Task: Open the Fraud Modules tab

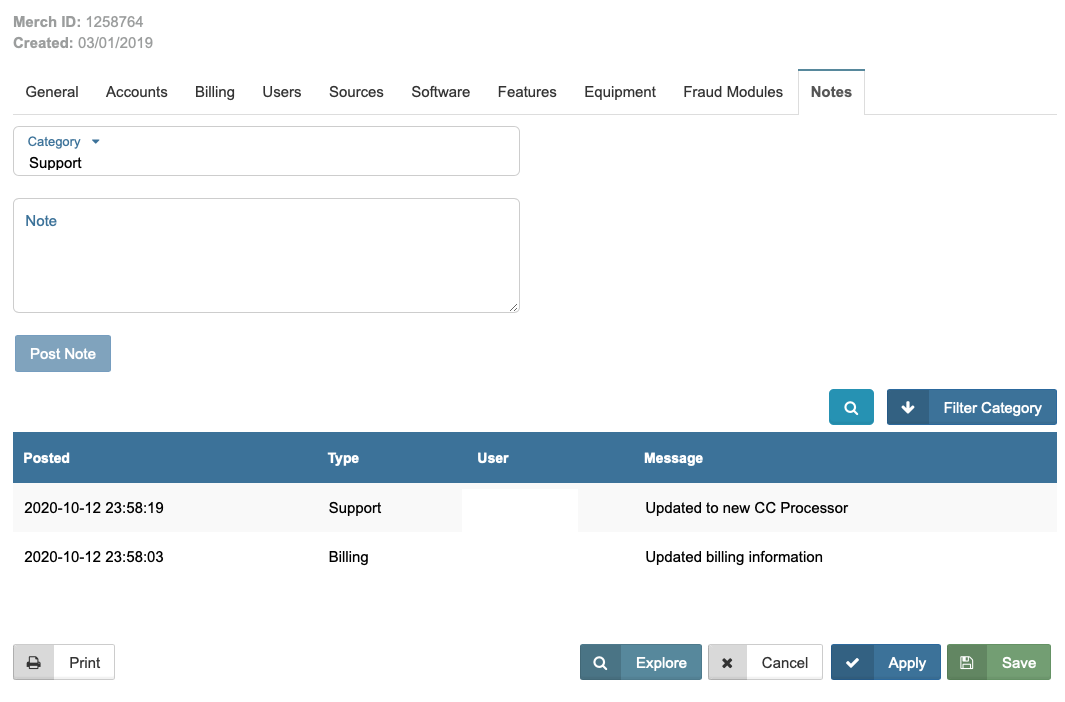Action: tap(733, 92)
